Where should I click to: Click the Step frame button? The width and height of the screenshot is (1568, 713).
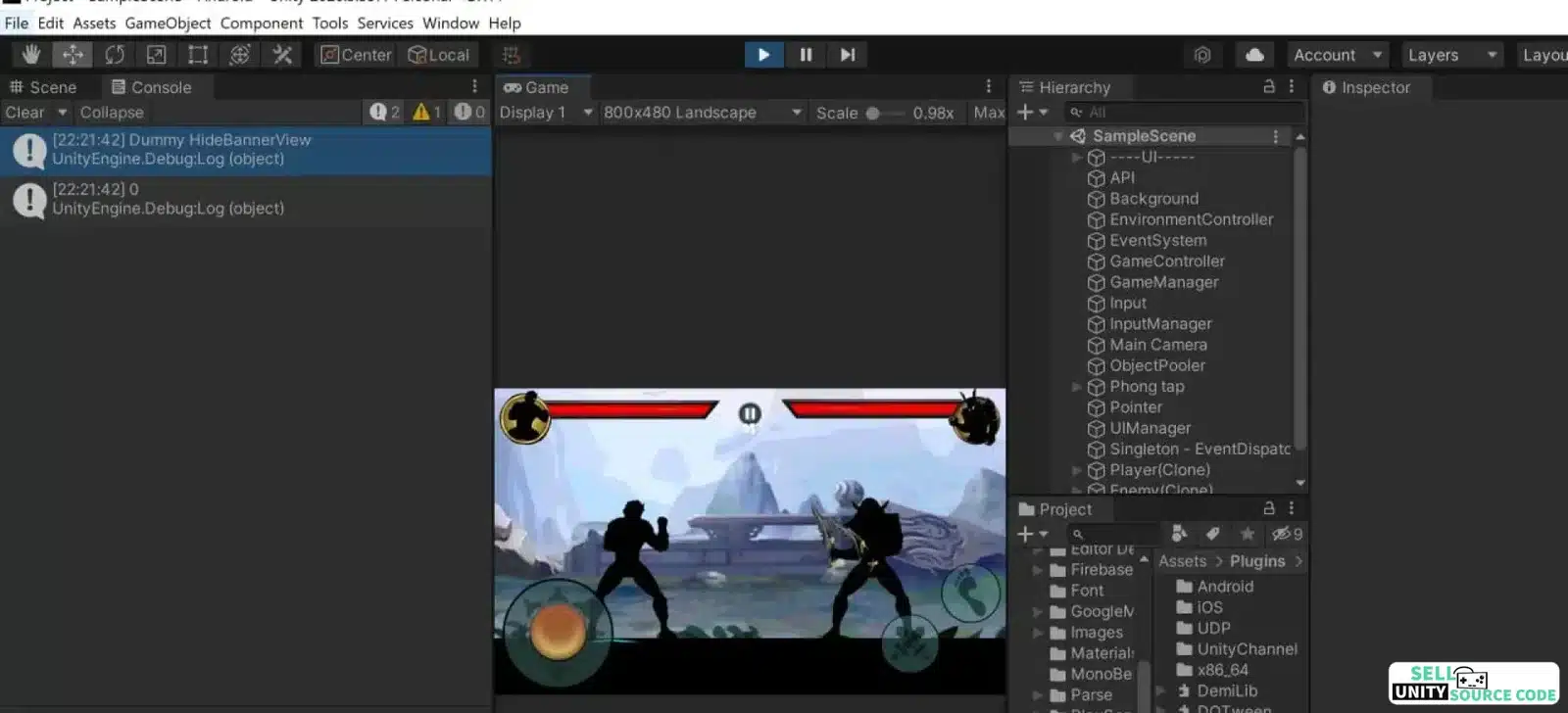pyautogui.click(x=848, y=55)
